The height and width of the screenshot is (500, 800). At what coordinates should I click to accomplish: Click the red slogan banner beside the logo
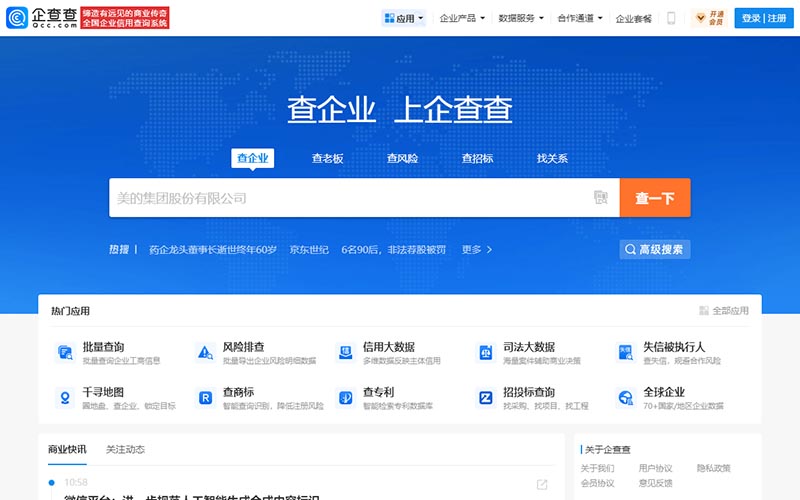[125, 18]
